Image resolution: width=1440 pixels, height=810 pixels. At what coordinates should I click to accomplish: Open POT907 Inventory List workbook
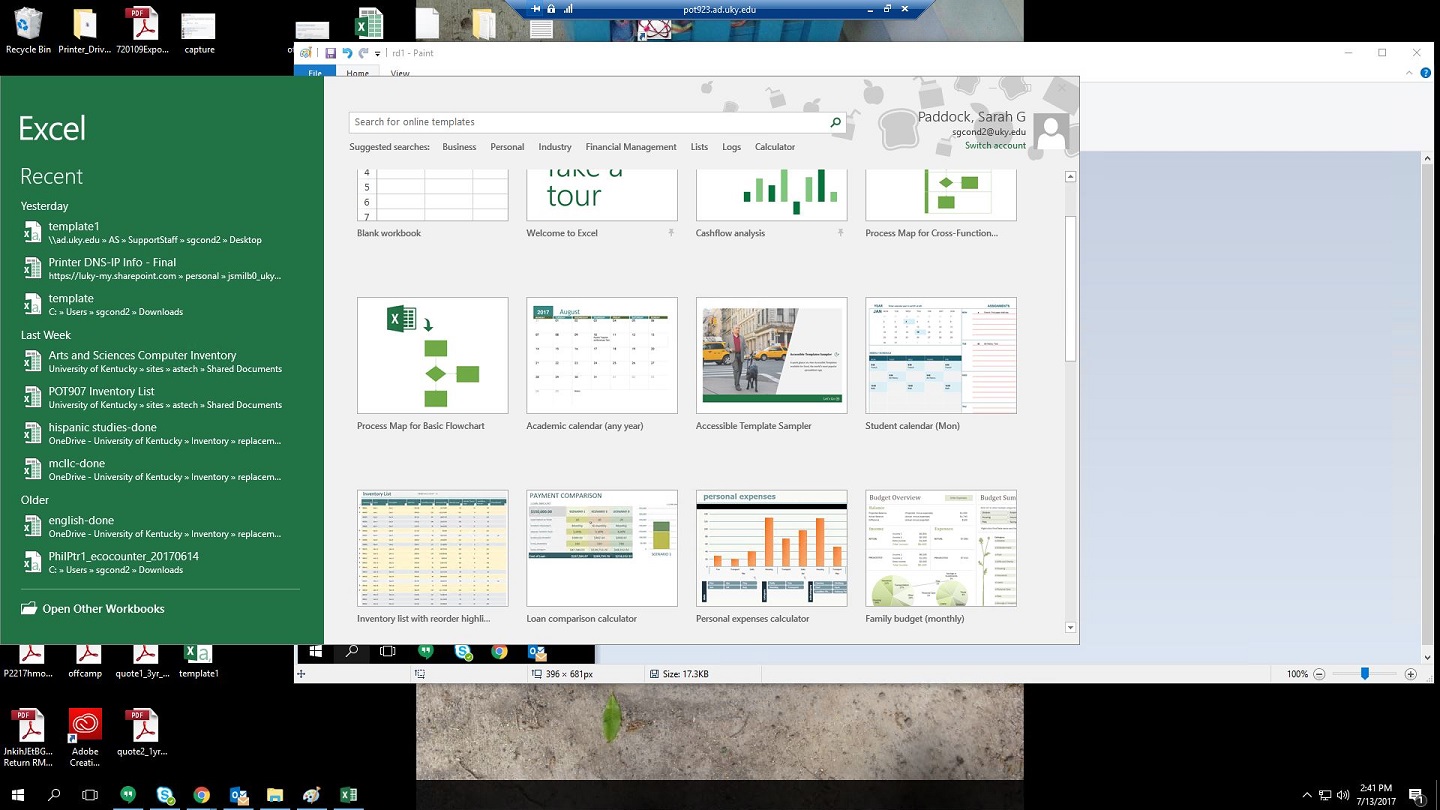(160, 398)
